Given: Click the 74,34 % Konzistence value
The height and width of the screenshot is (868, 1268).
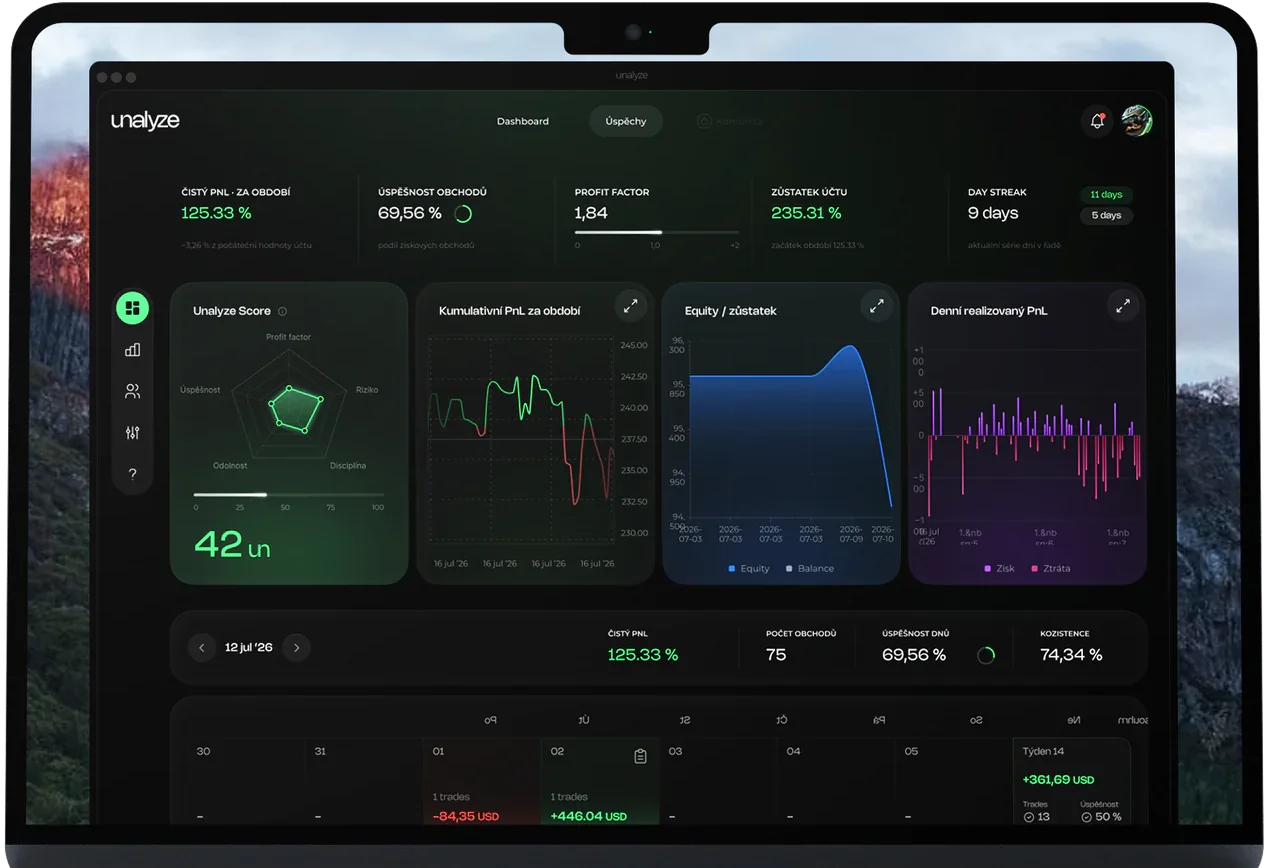Looking at the screenshot, I should pos(1071,655).
